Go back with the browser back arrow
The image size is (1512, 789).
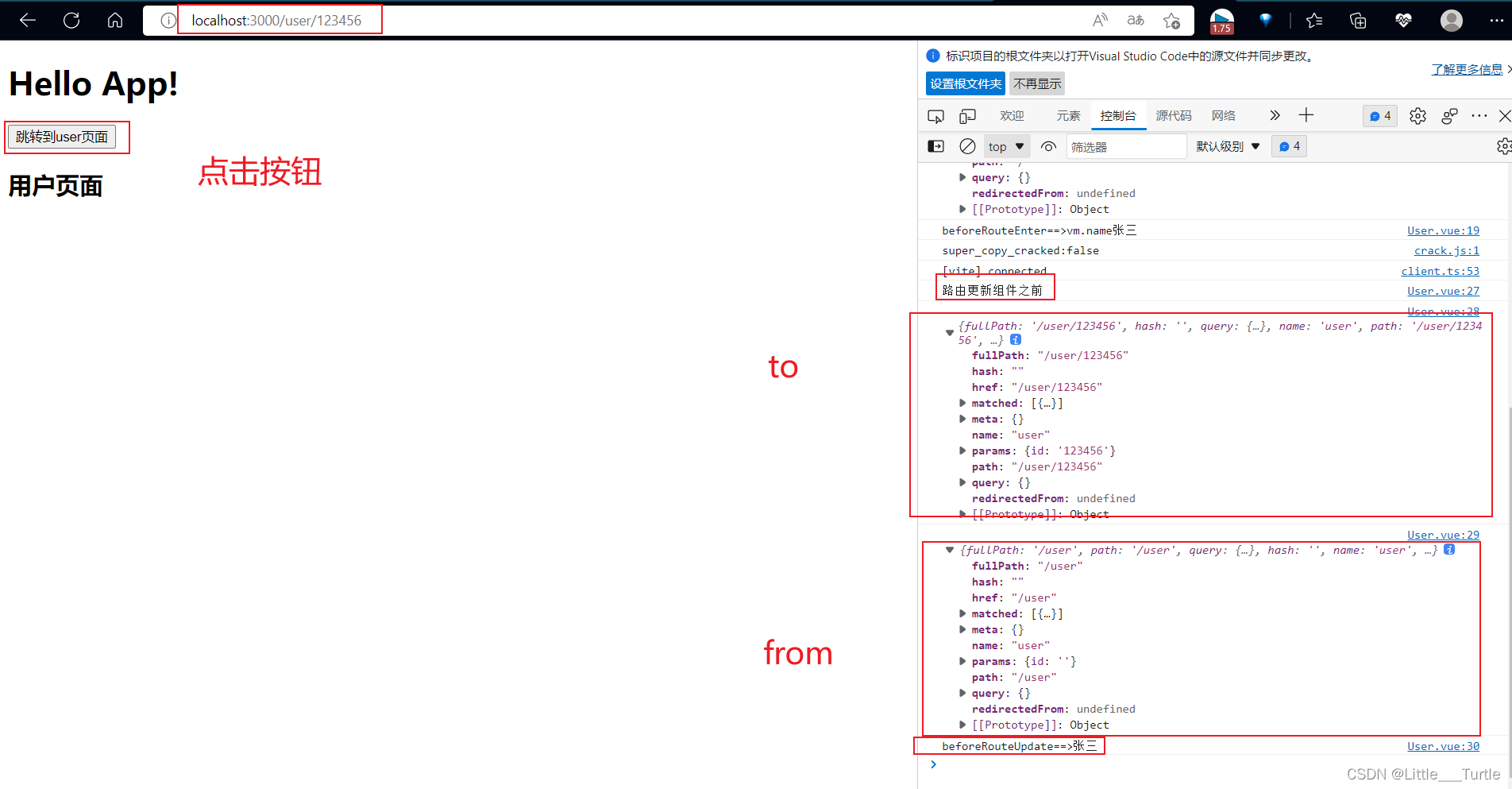(x=28, y=21)
